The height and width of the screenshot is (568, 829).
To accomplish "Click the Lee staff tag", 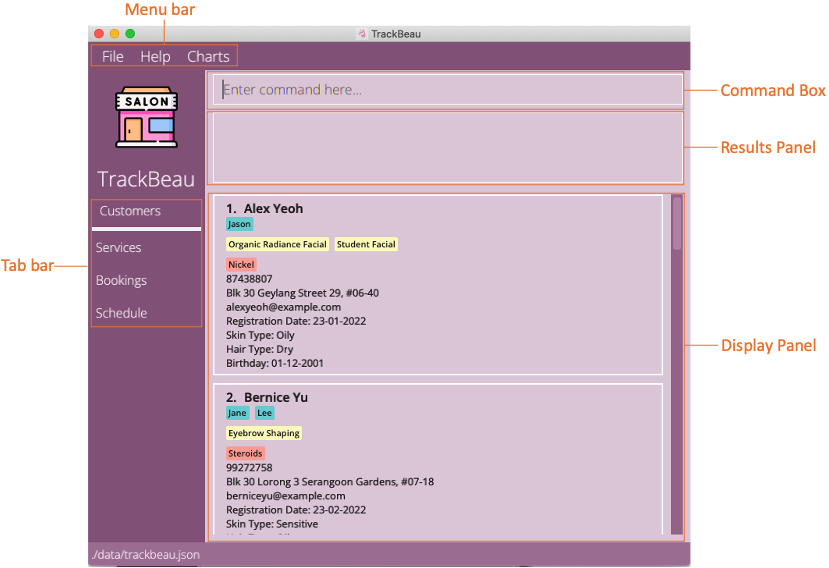I will pos(264,413).
